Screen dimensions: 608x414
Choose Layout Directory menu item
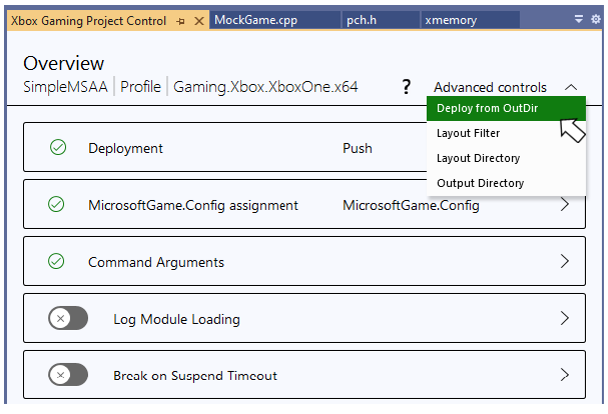point(506,158)
